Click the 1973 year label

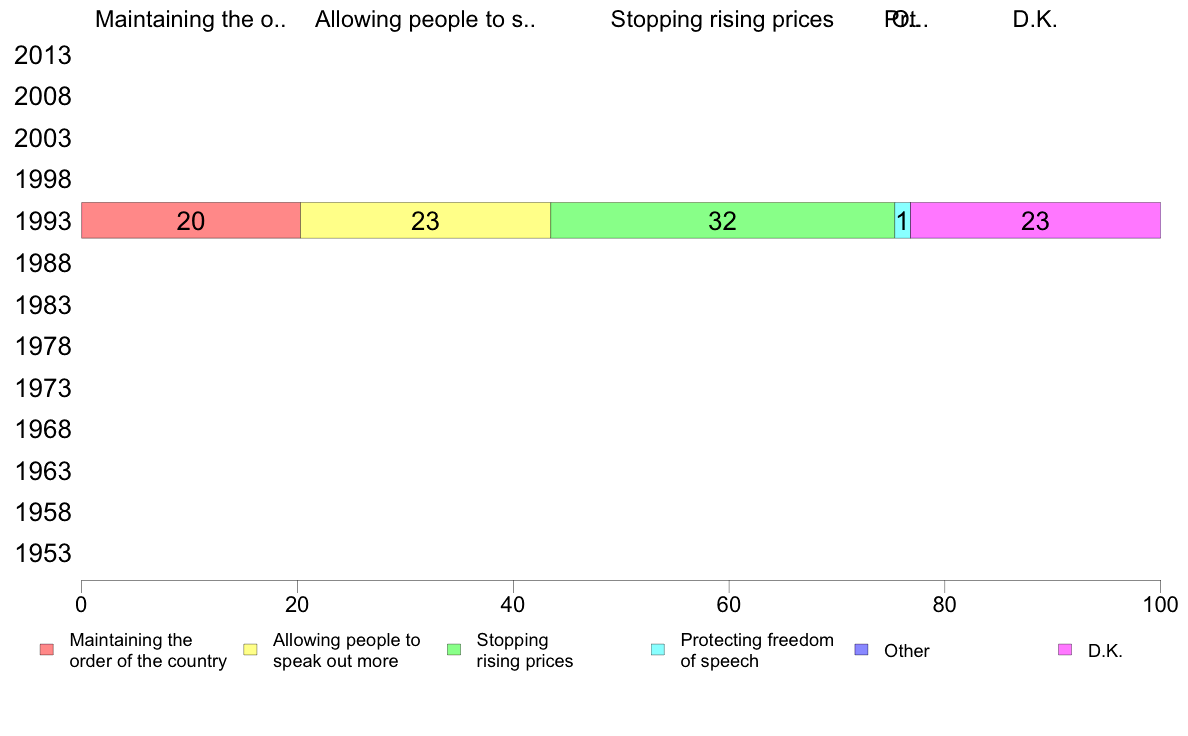43,388
